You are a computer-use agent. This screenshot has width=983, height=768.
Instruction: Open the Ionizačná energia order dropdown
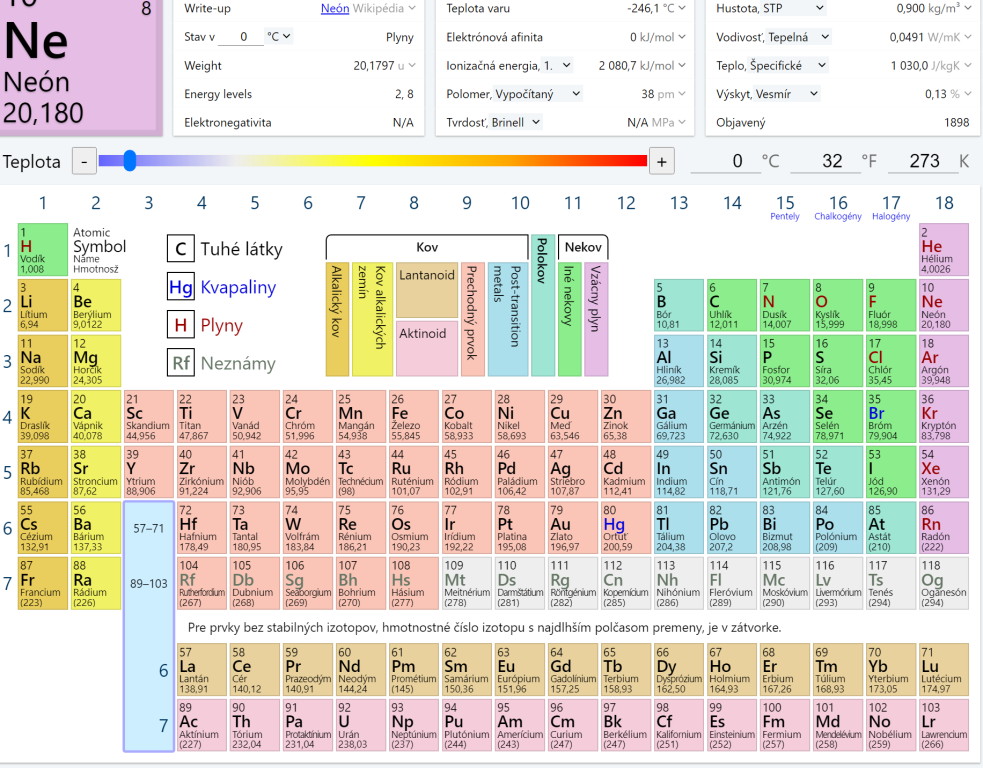pos(567,65)
